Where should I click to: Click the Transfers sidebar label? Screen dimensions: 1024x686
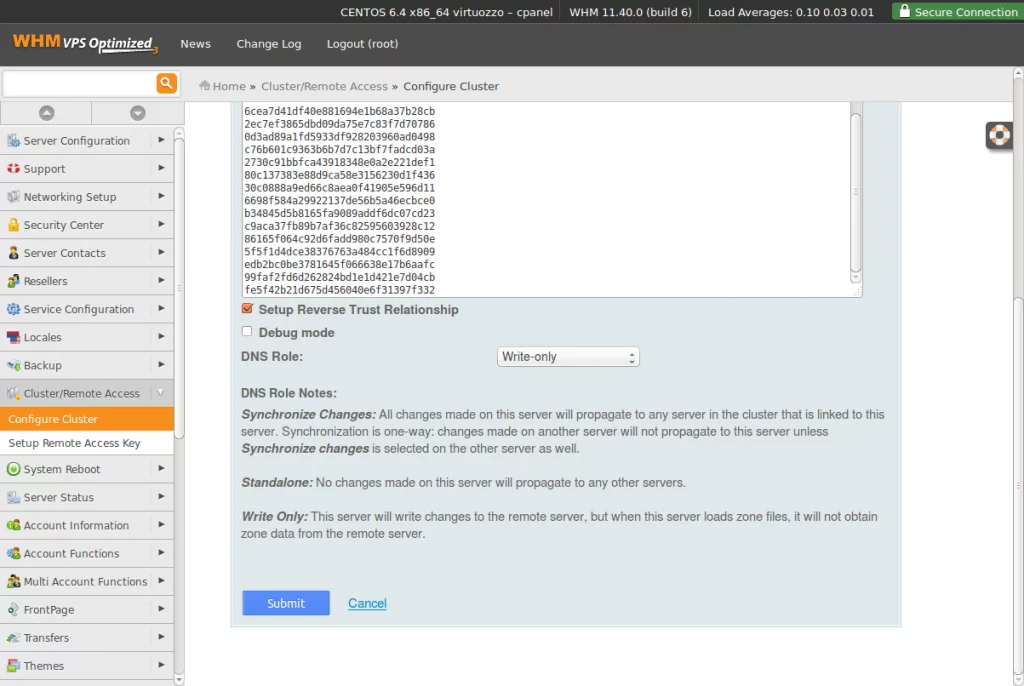point(46,638)
